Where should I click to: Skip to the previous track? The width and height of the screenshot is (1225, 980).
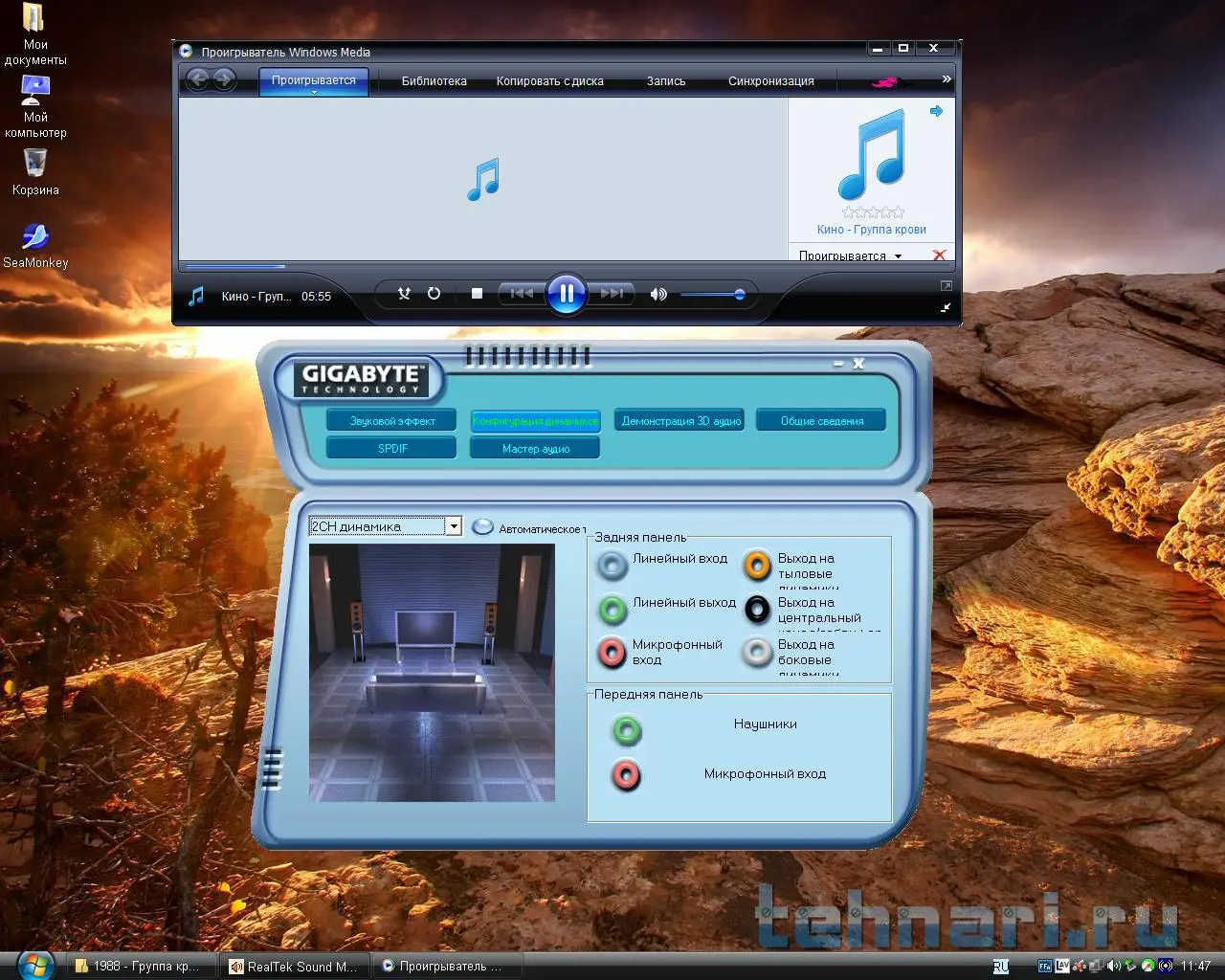click(x=522, y=294)
